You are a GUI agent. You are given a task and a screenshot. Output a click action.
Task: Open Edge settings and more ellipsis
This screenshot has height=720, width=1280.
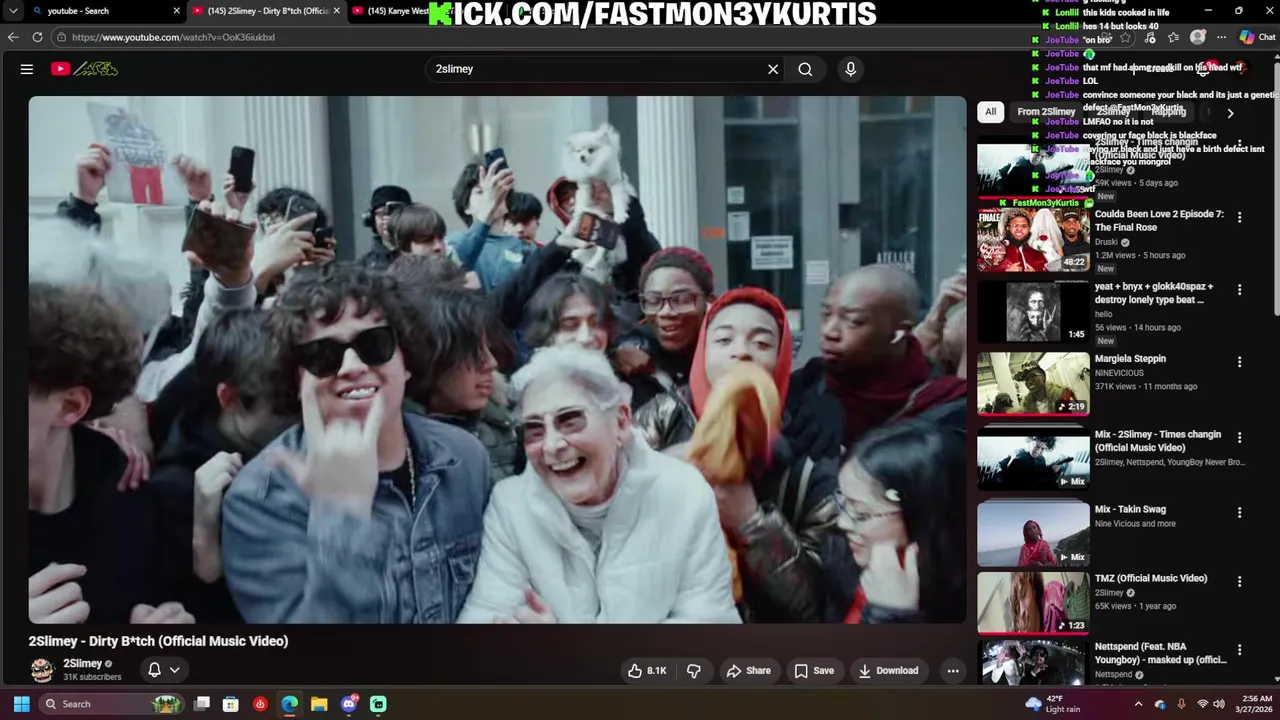coord(1221,37)
